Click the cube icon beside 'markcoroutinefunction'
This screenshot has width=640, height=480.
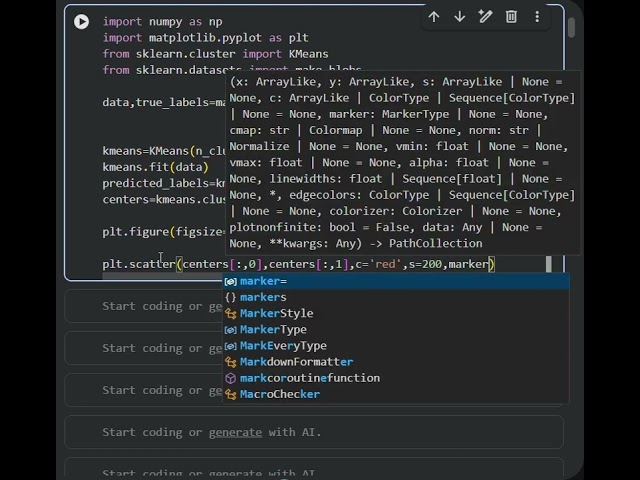tap(231, 378)
